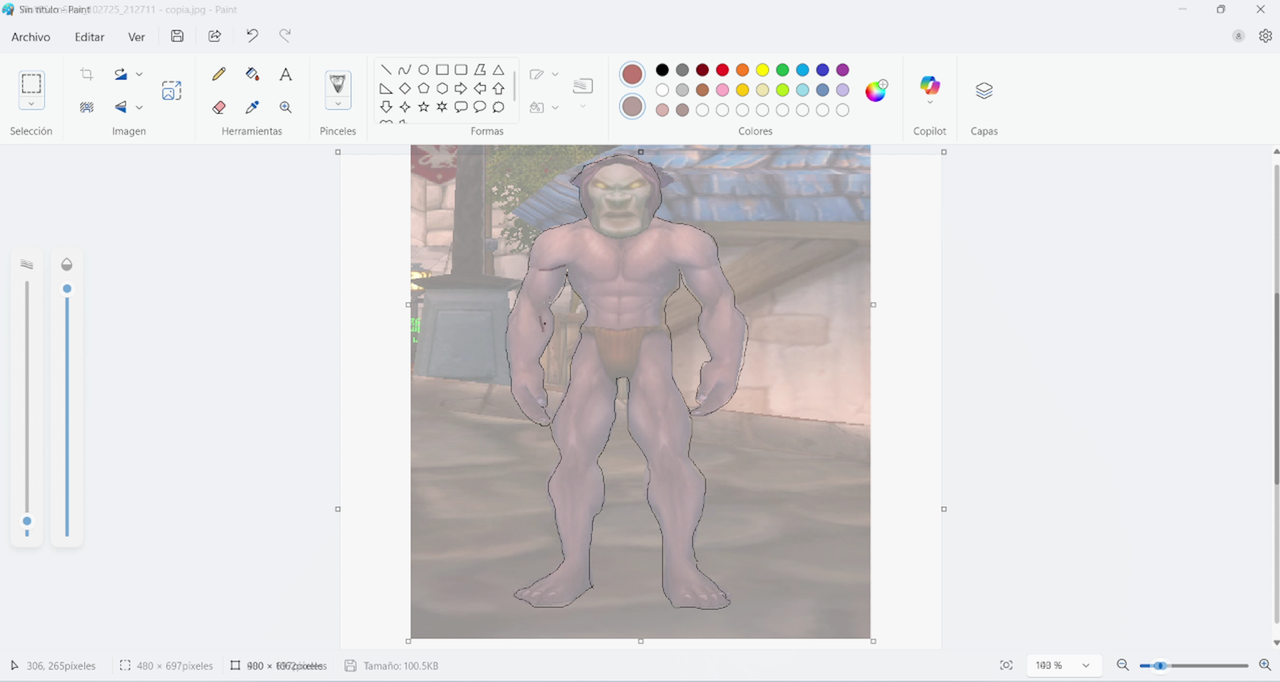Open the Editar menu

(x=89, y=37)
